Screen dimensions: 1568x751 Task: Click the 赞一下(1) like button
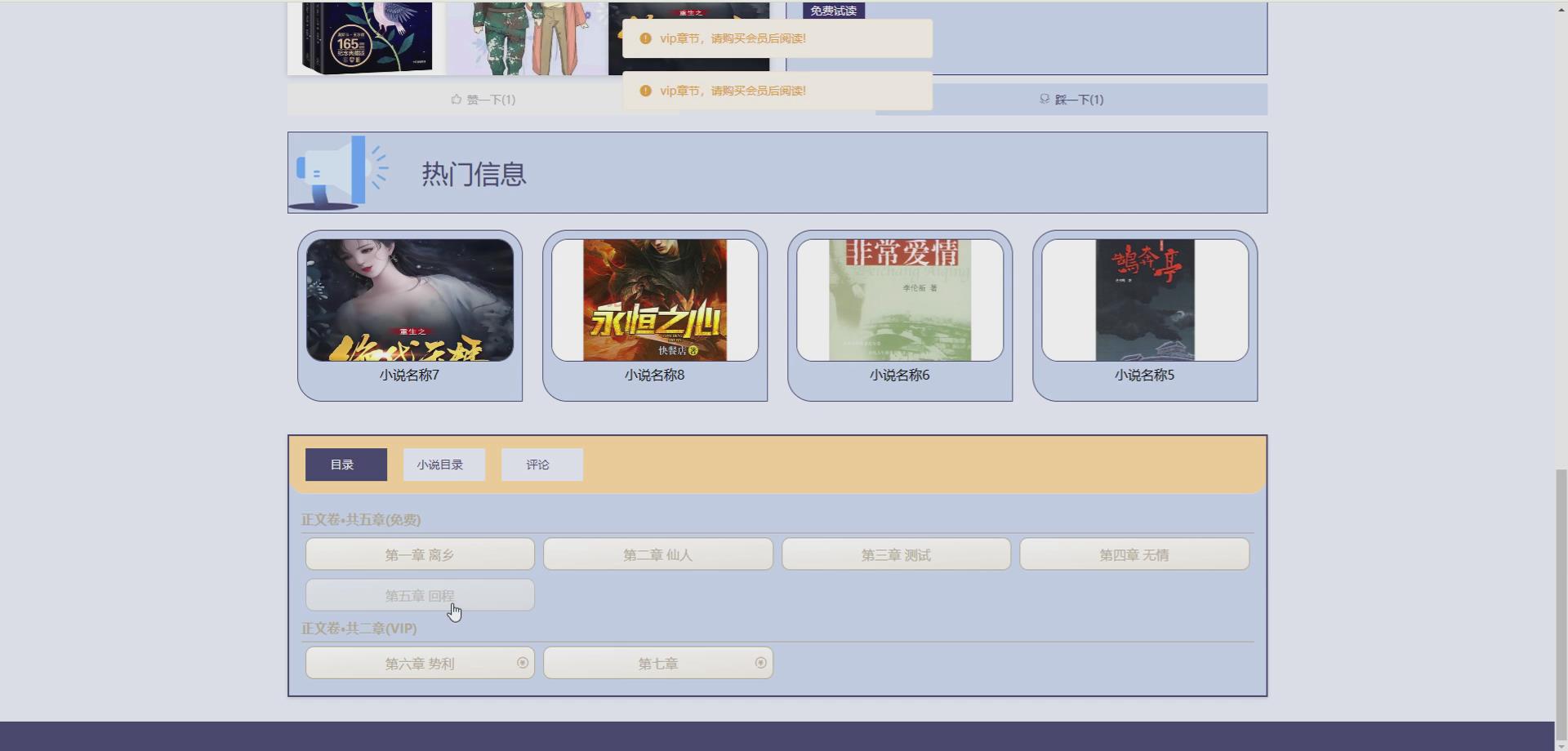483,100
